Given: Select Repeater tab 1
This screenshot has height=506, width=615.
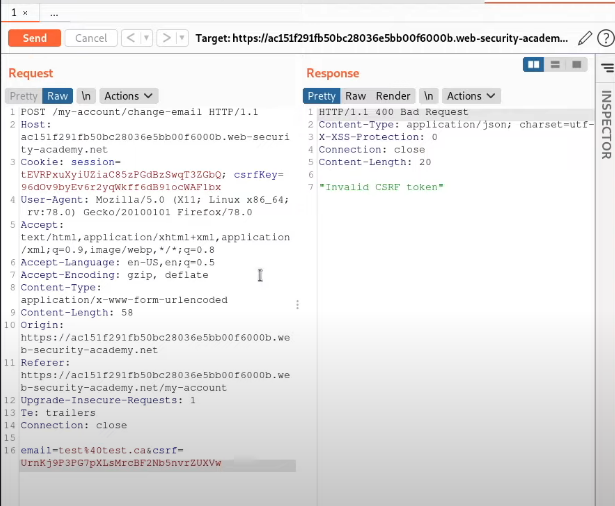Looking at the screenshot, I should pyautogui.click(x=14, y=13).
